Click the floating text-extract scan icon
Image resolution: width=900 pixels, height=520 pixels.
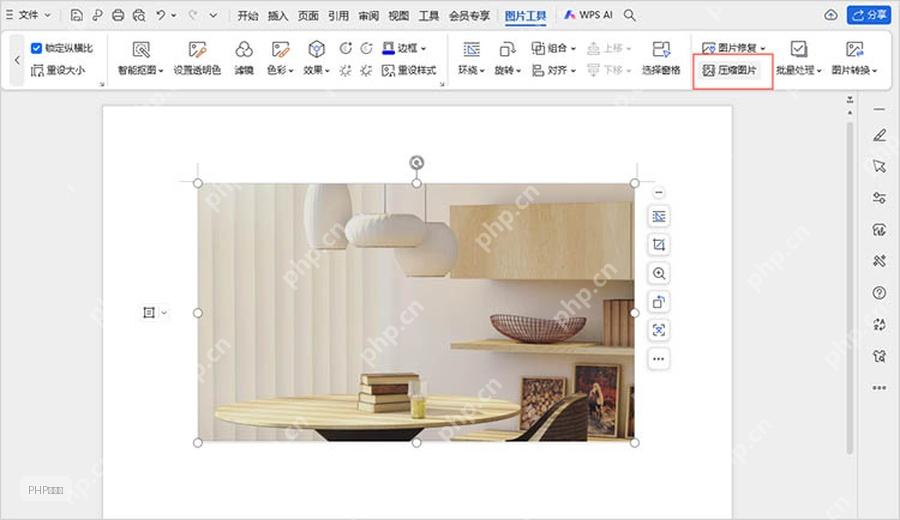(658, 331)
